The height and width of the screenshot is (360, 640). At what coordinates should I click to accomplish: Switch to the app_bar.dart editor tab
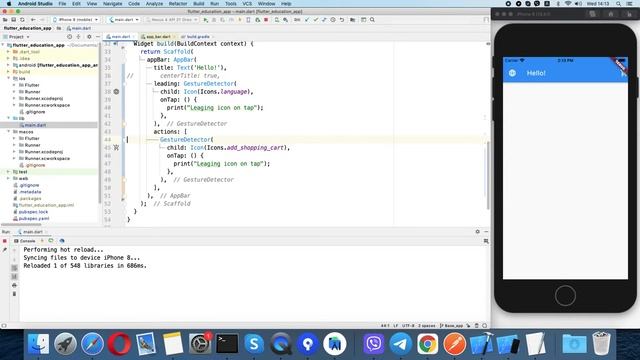point(158,37)
